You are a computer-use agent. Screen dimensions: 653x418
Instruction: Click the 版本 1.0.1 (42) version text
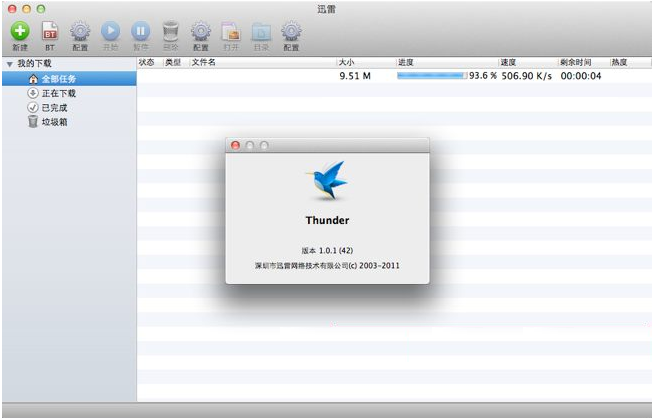pyautogui.click(x=327, y=250)
